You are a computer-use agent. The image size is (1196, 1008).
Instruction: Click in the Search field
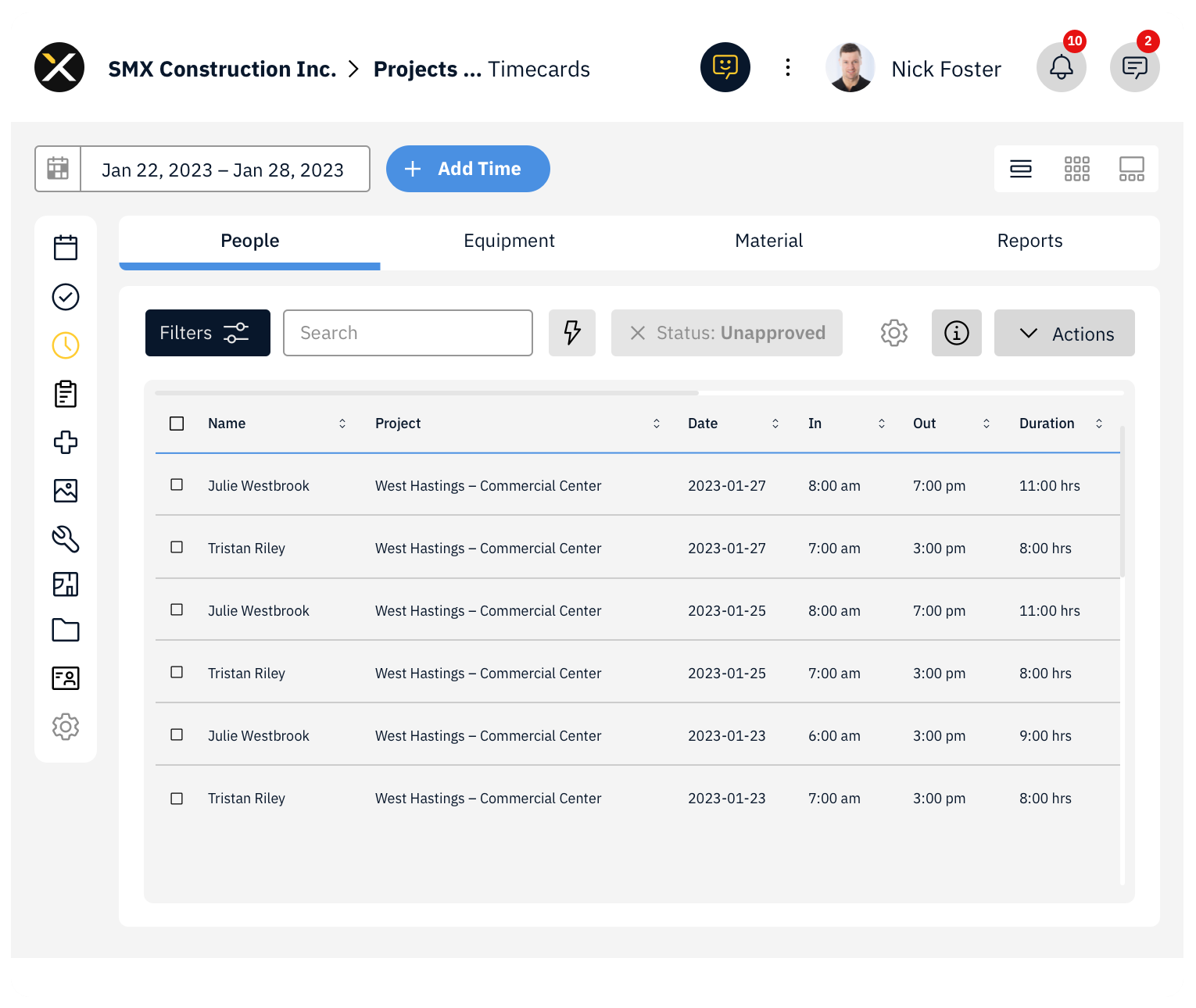tap(408, 333)
